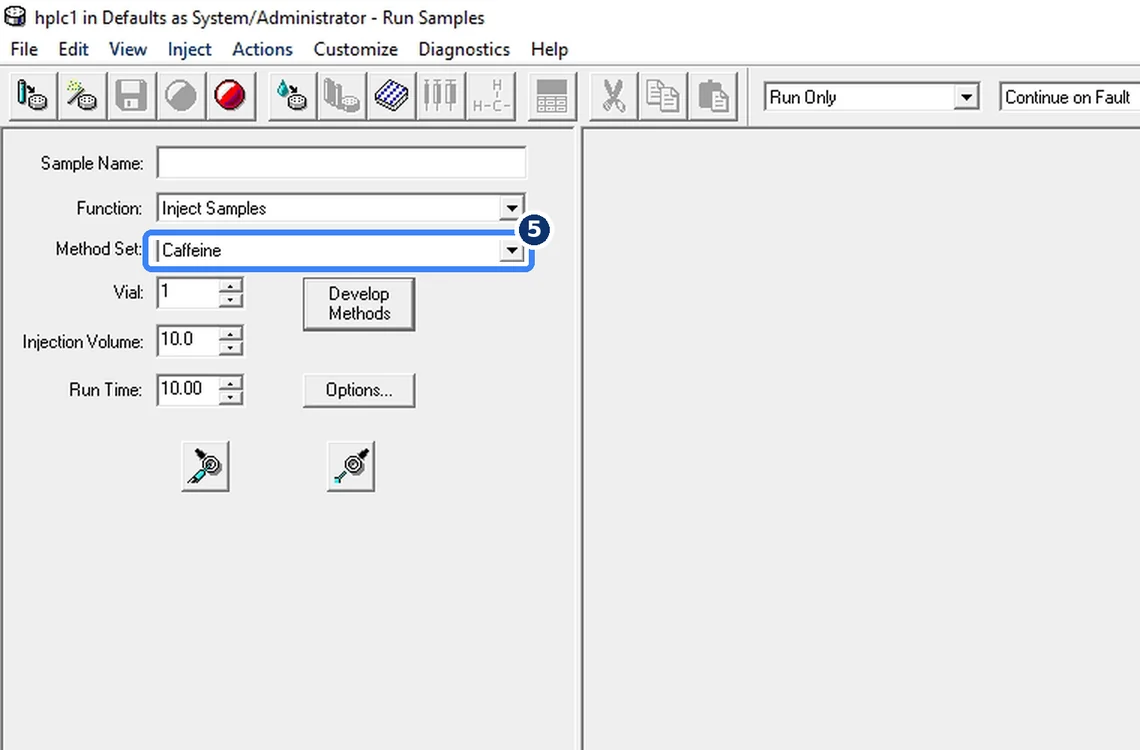Click the Injection Volume value field

pos(188,340)
